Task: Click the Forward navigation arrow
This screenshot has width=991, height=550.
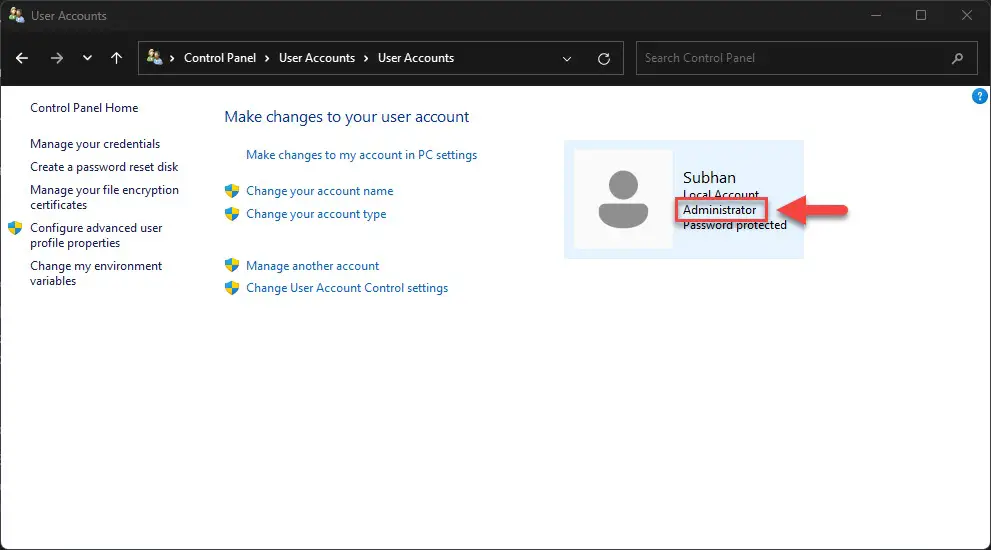Action: (x=56, y=58)
